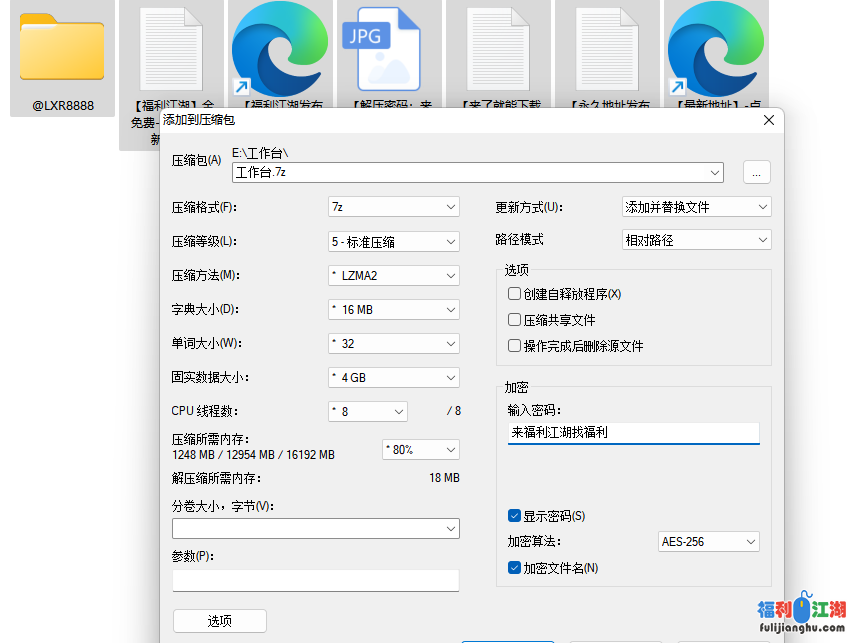This screenshot has height=643, width=857.
Task: Expand the 更新方式 dropdown
Action: coord(696,207)
